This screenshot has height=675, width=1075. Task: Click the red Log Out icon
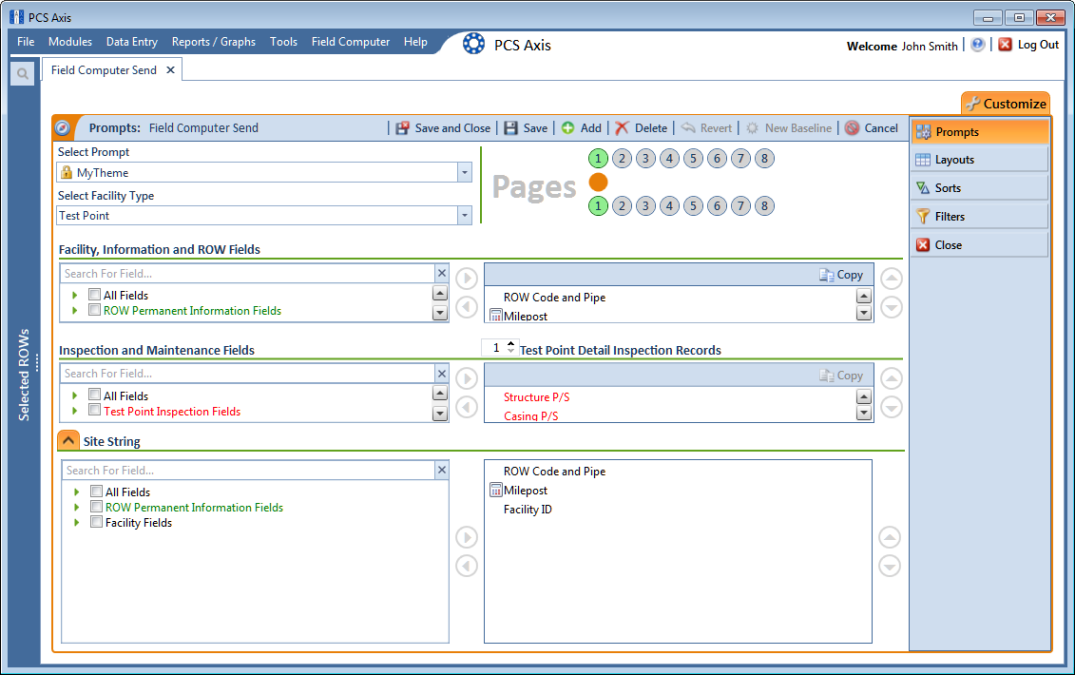(1005, 45)
